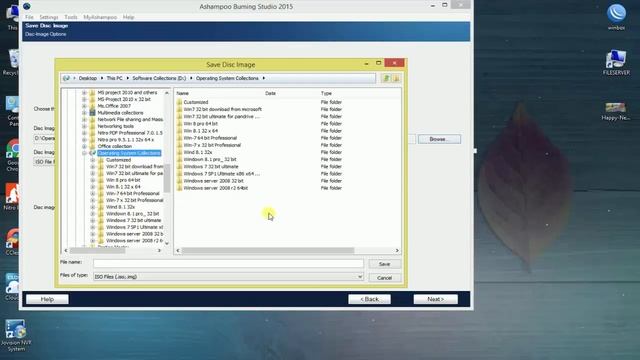
Task: Select Win7 32 bit download from microsoft folder
Action: 222,109
